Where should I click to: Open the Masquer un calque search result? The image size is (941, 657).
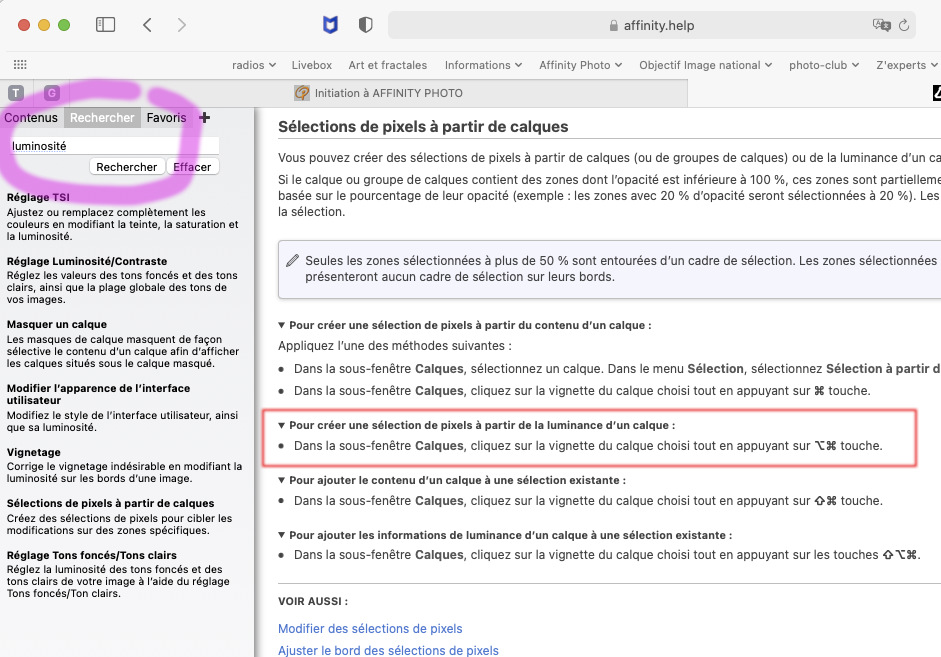point(57,324)
